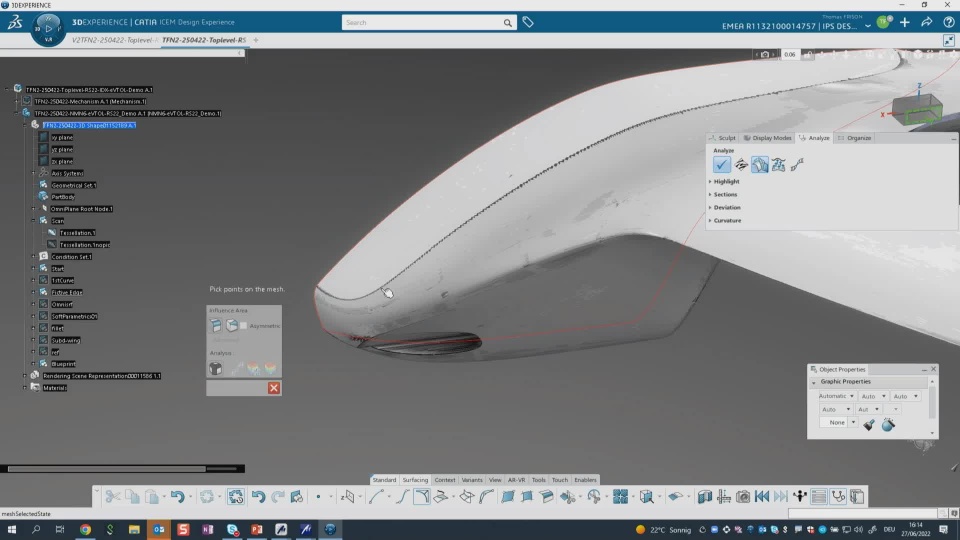This screenshot has height=540, width=960.
Task: Select the Point creation tool
Action: pos(318,497)
